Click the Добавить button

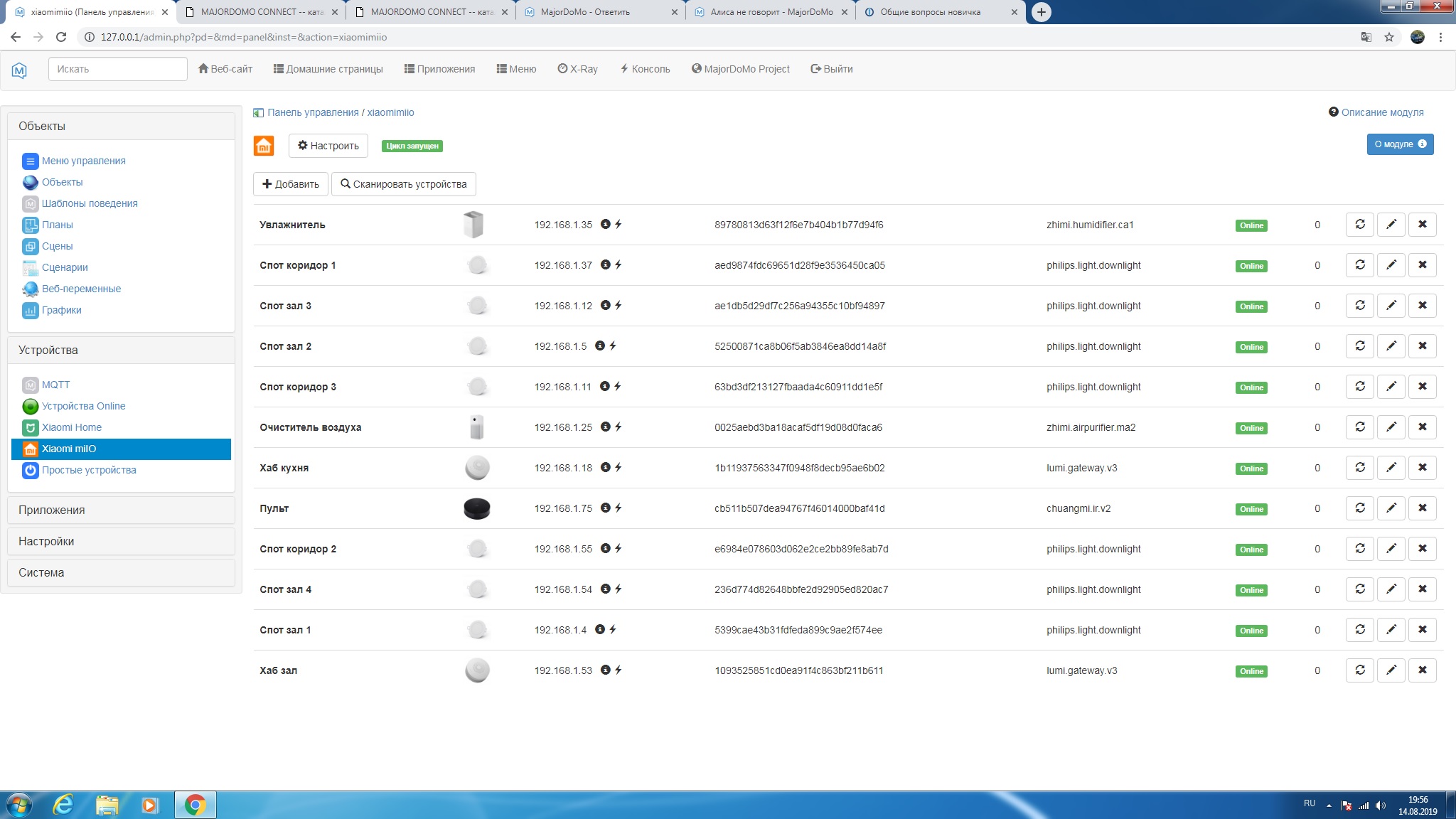pos(290,184)
